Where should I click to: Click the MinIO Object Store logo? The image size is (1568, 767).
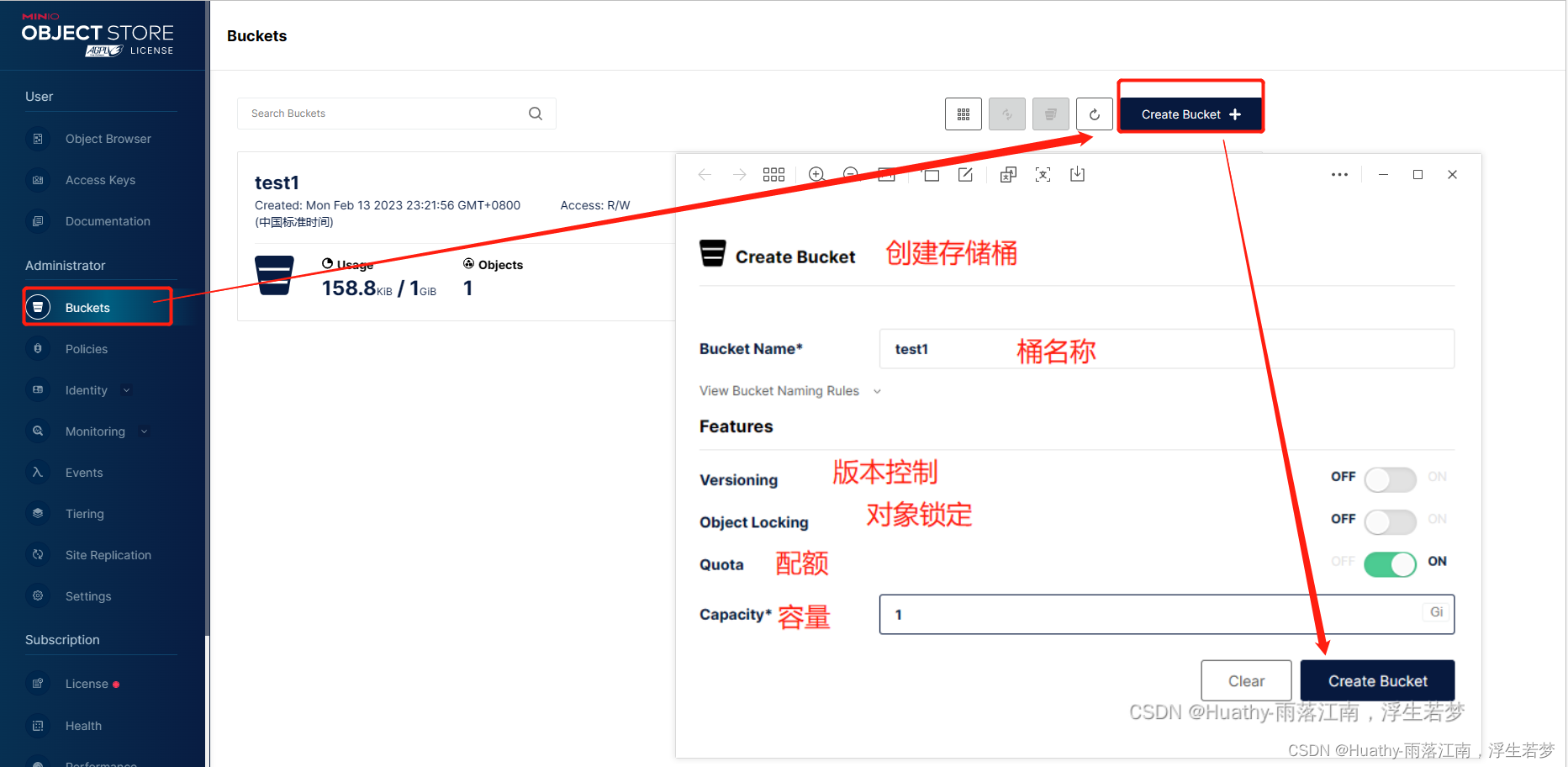[98, 35]
